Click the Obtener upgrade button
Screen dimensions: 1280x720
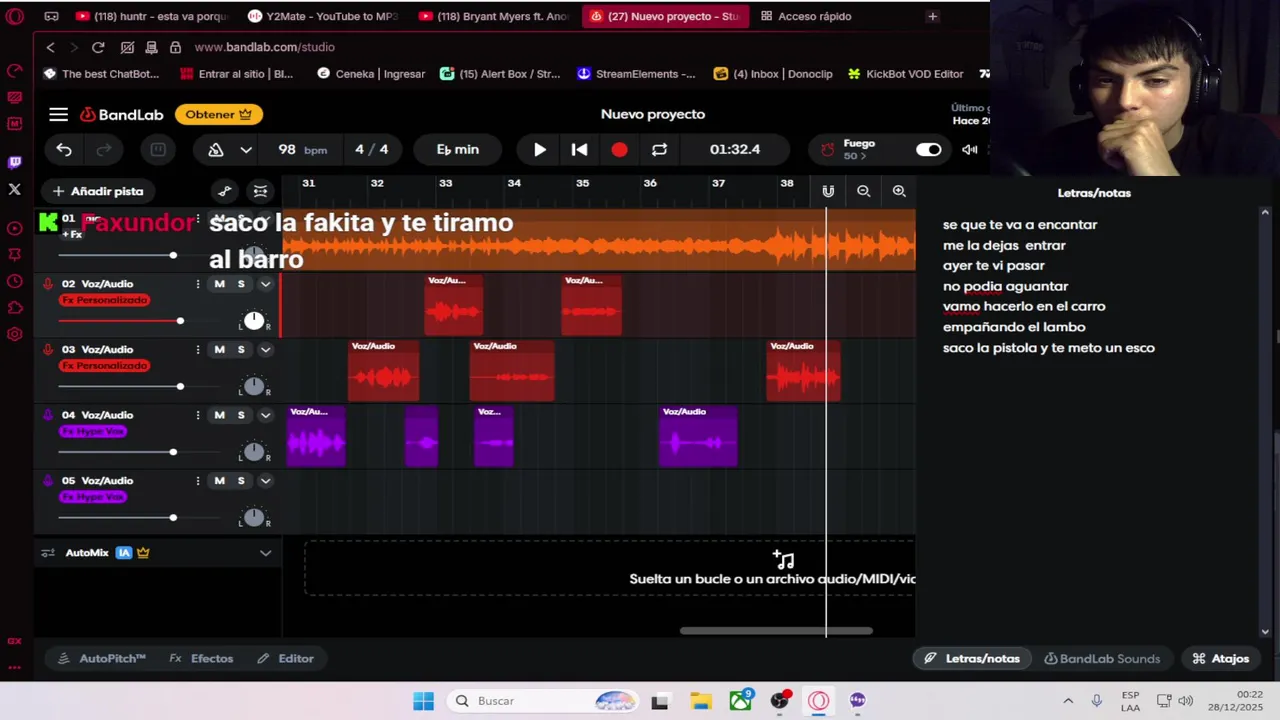tap(218, 114)
